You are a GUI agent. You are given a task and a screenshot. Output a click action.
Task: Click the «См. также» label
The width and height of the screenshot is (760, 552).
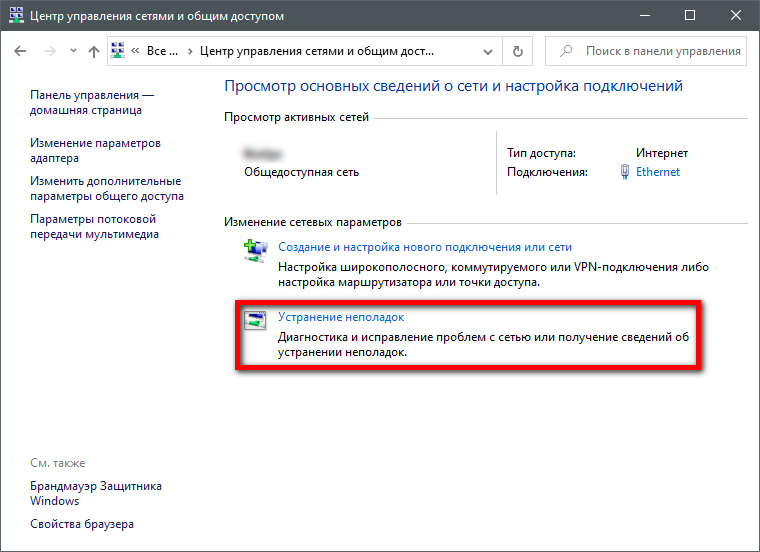pos(57,463)
